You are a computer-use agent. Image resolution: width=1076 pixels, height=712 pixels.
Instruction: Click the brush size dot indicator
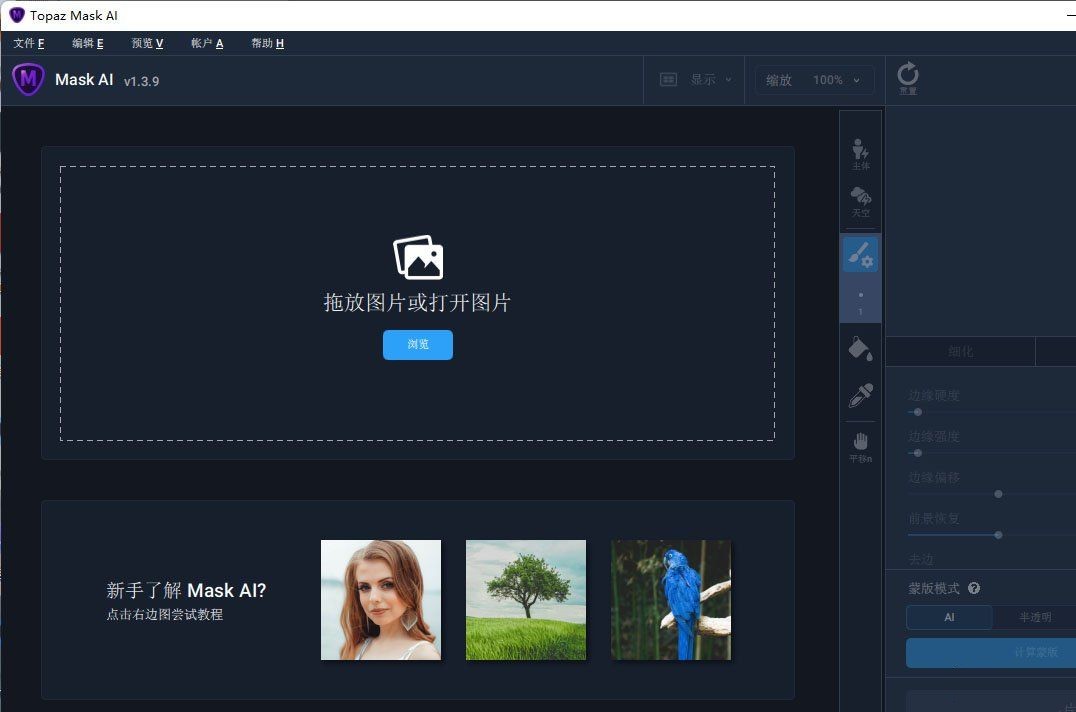coord(861,295)
